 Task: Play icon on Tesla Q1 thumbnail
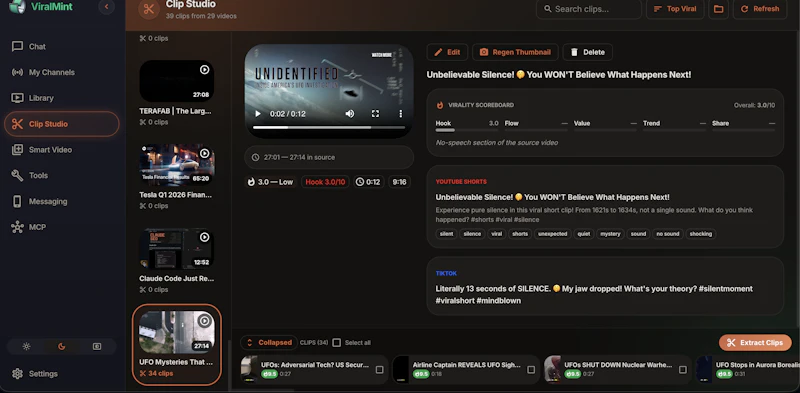205,153
